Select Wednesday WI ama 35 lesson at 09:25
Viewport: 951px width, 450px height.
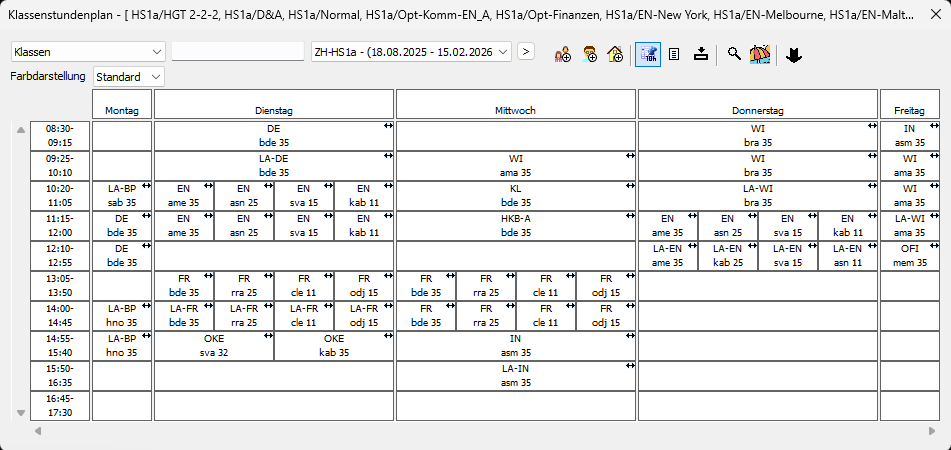point(516,165)
